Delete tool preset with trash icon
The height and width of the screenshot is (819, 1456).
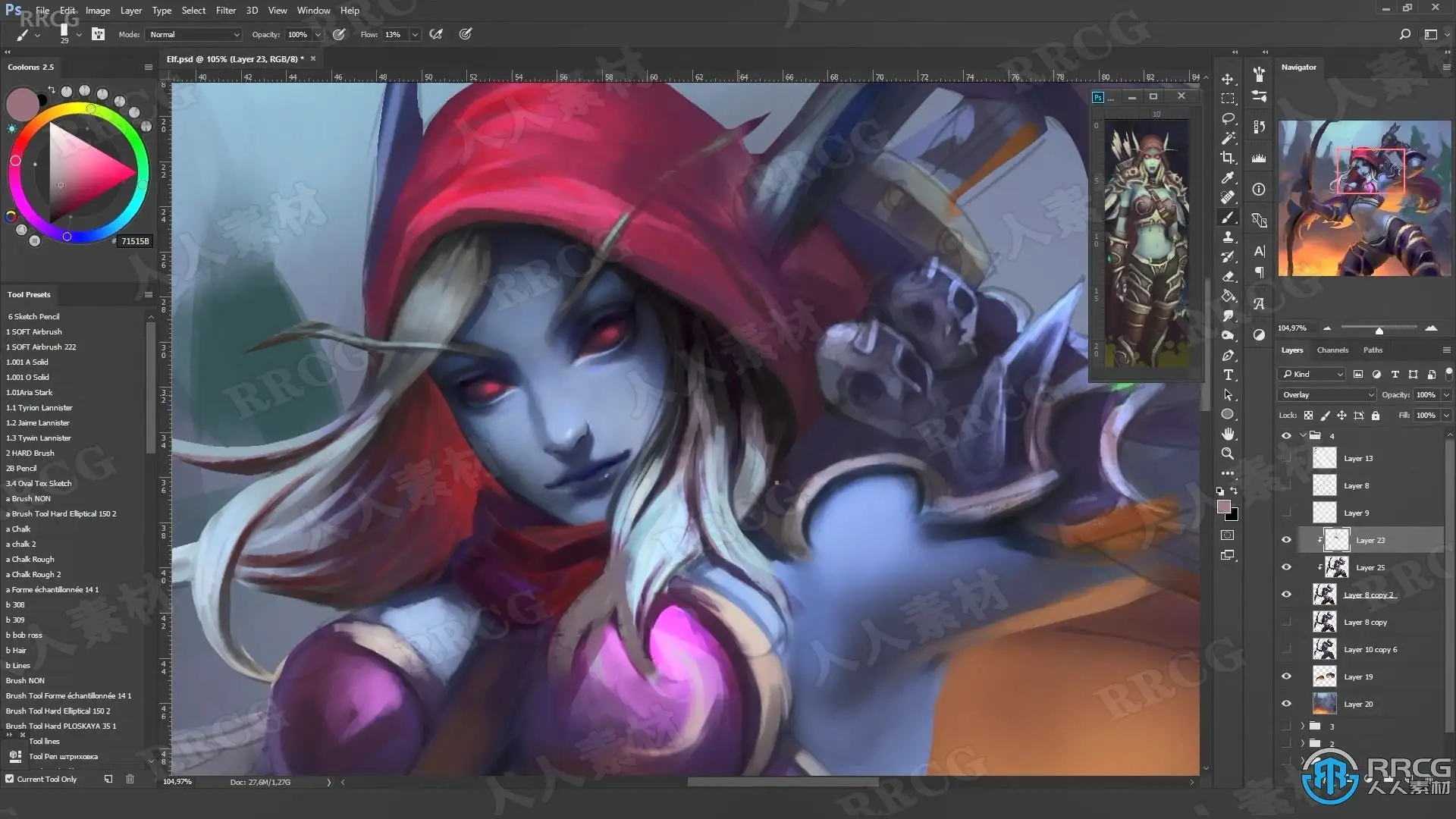(x=130, y=779)
